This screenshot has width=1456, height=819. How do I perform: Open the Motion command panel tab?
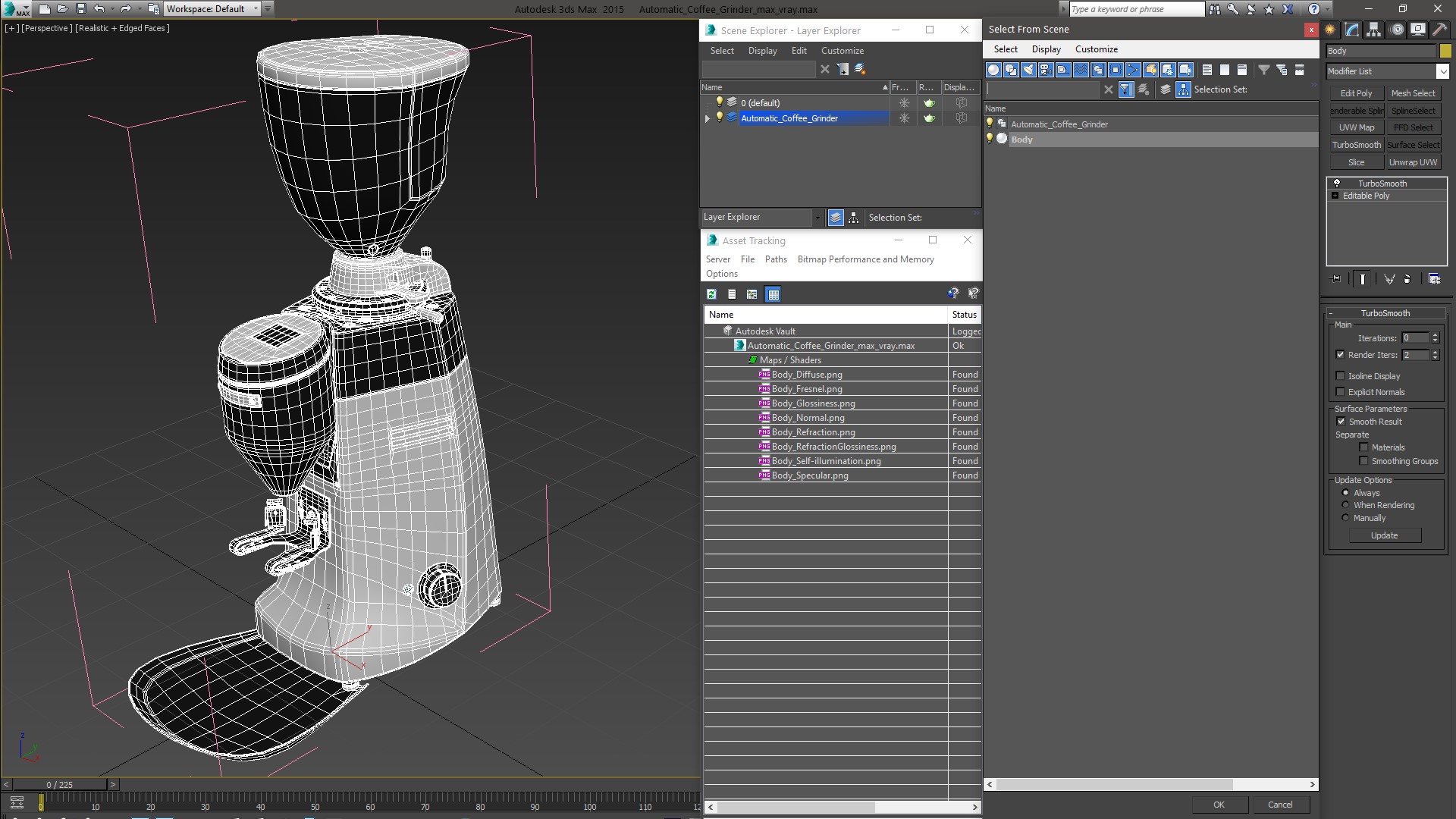[1396, 30]
